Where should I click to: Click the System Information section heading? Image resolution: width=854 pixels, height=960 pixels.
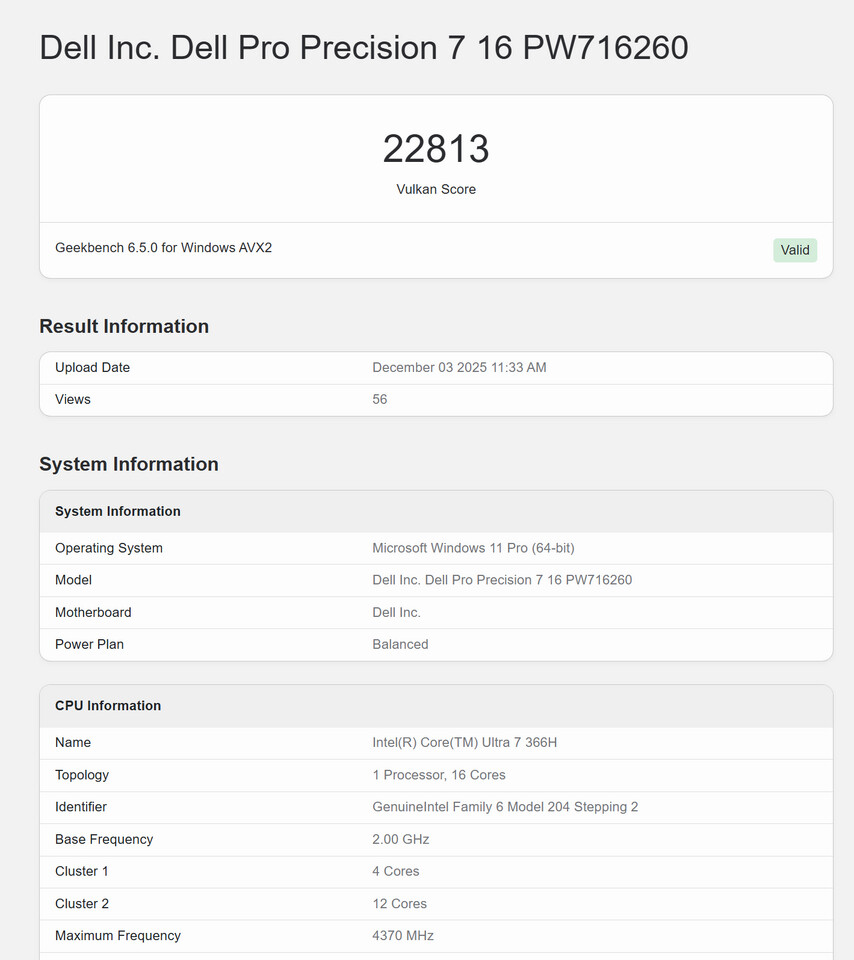pyautogui.click(x=129, y=464)
